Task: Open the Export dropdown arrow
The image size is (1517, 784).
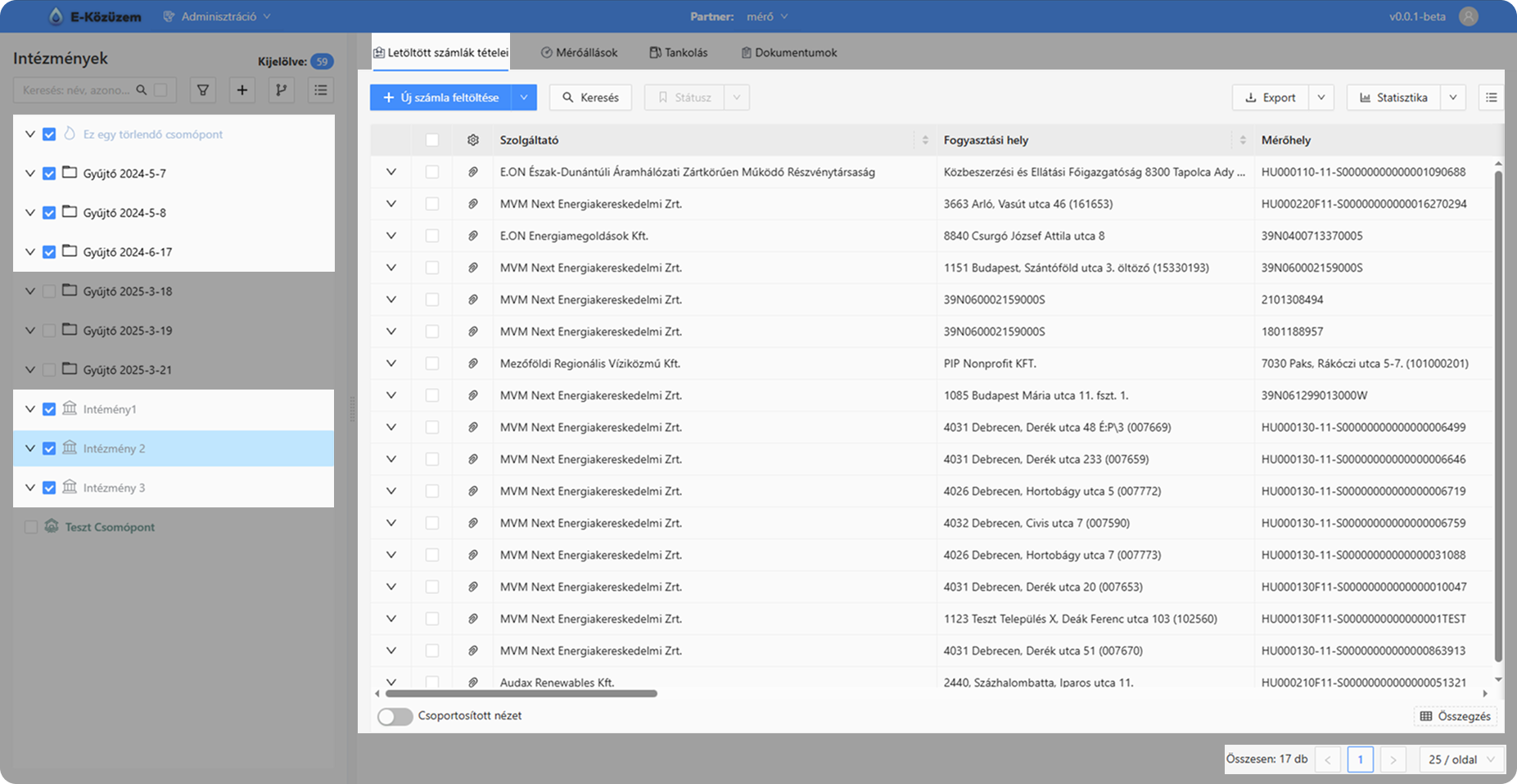Action: pos(1321,97)
